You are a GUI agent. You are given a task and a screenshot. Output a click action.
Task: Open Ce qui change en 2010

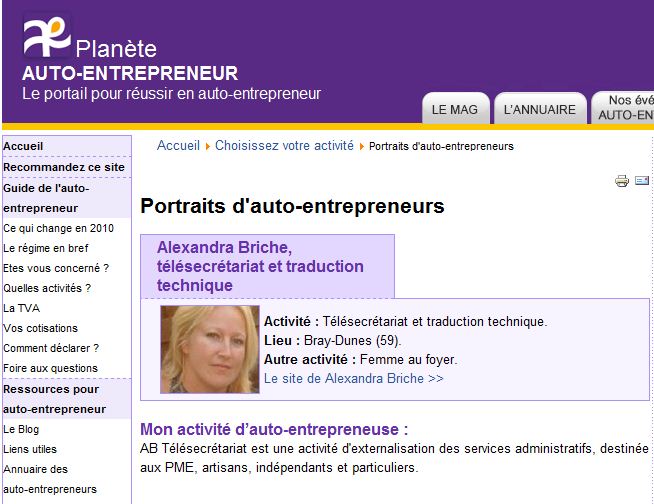click(x=58, y=228)
